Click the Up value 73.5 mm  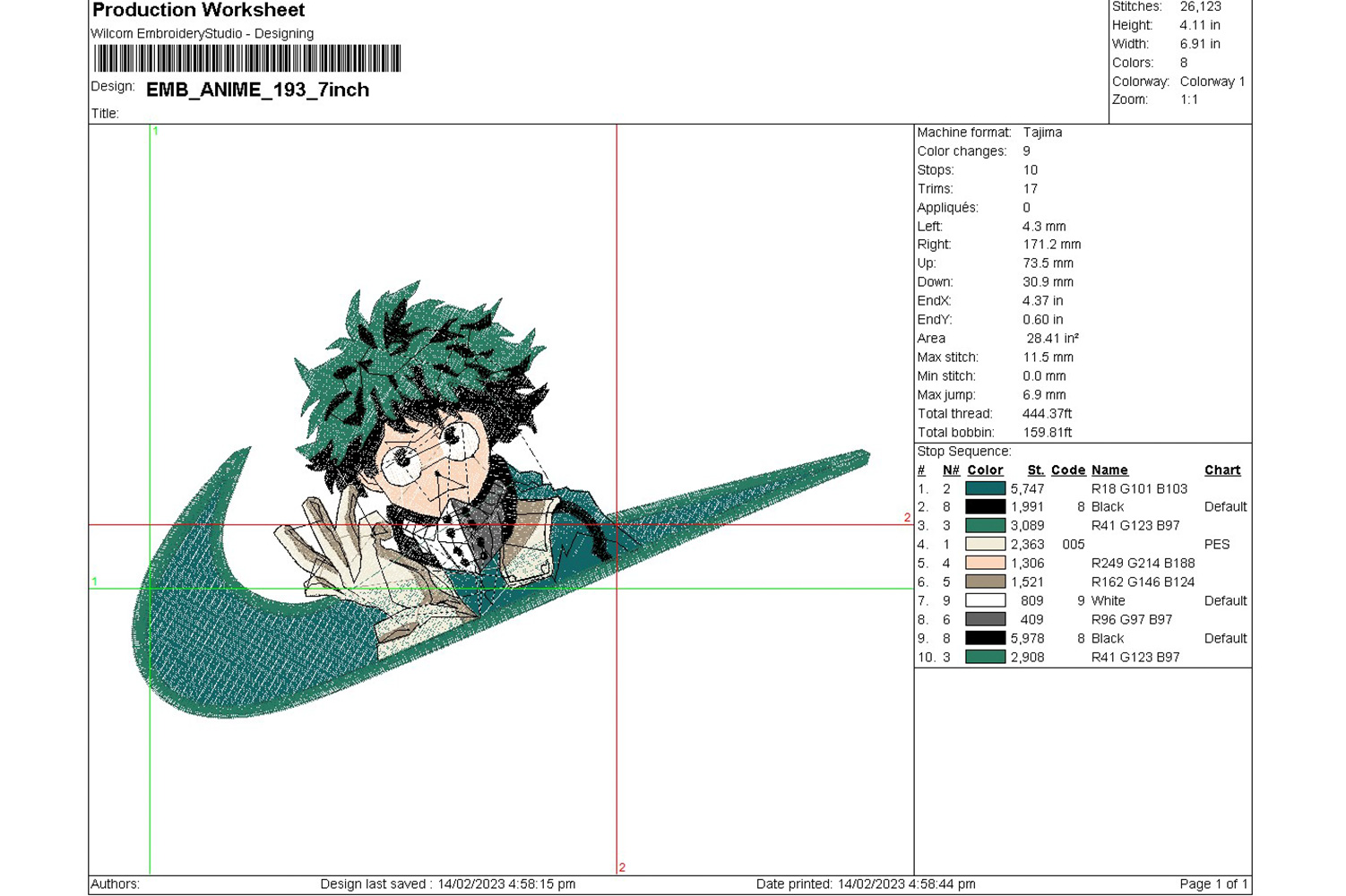pyautogui.click(x=1048, y=263)
